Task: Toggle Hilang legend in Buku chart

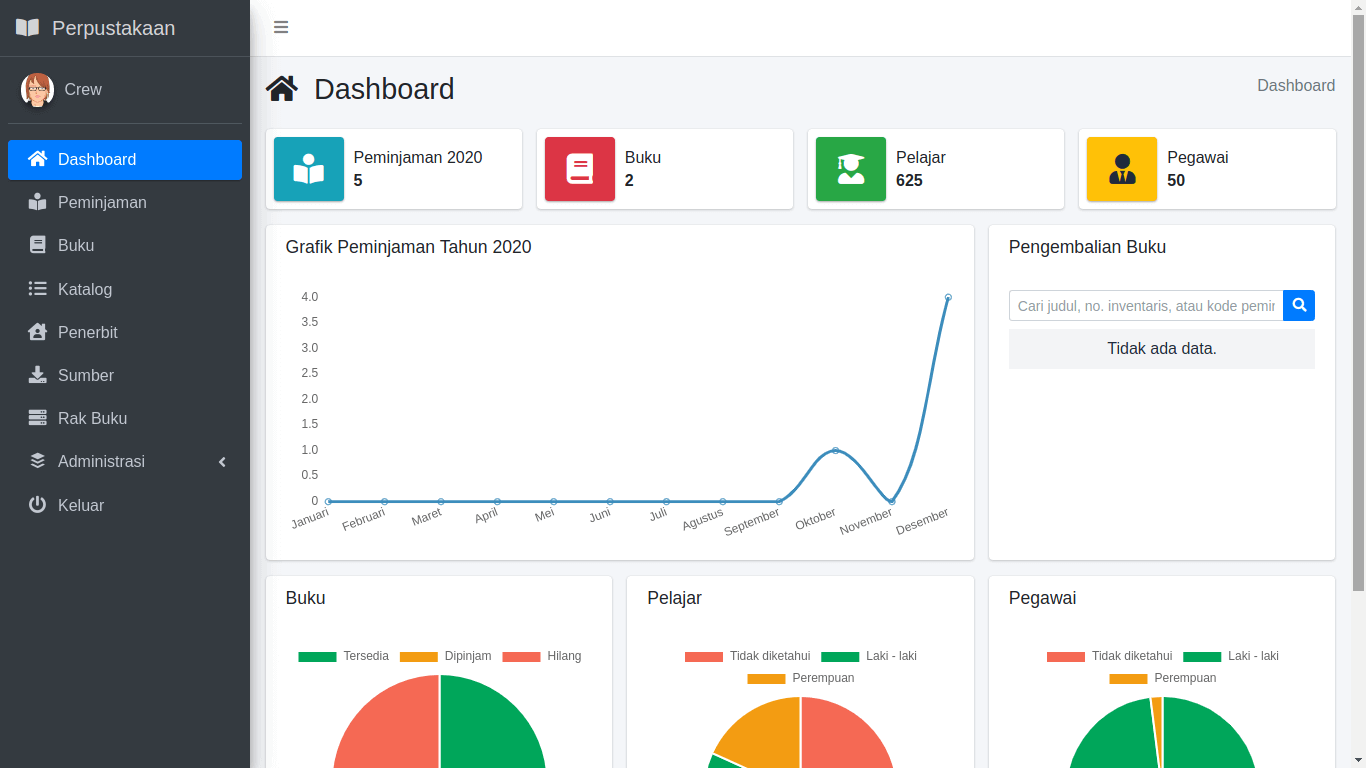Action: 541,656
